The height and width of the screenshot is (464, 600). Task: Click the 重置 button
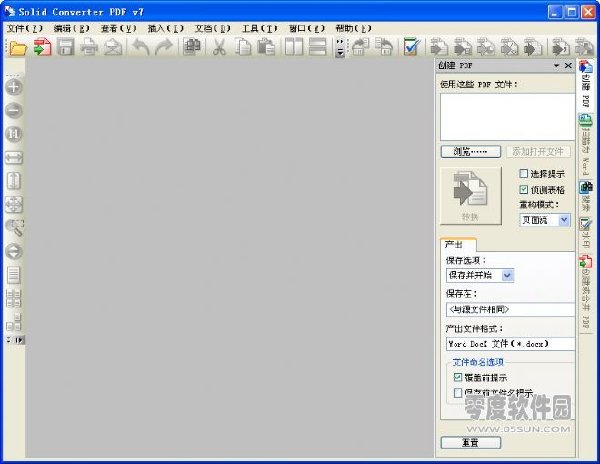coord(471,443)
